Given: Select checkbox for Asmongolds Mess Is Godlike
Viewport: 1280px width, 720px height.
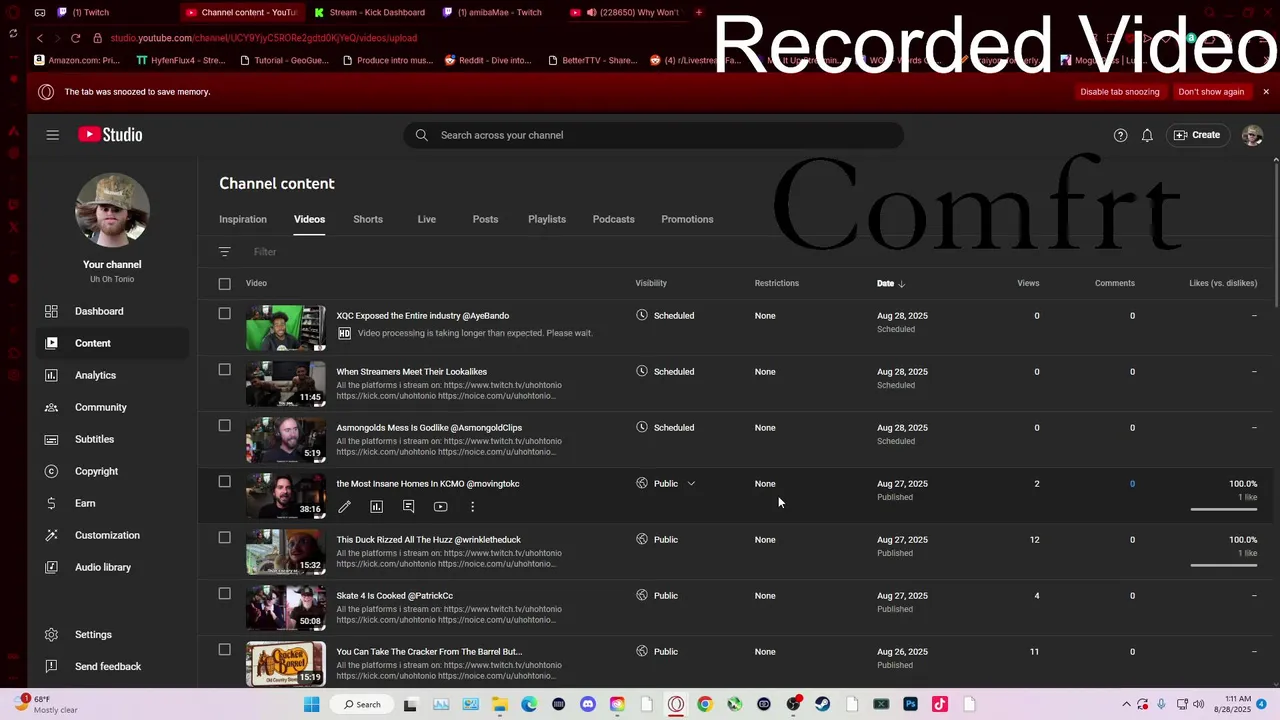Looking at the screenshot, I should (224, 426).
